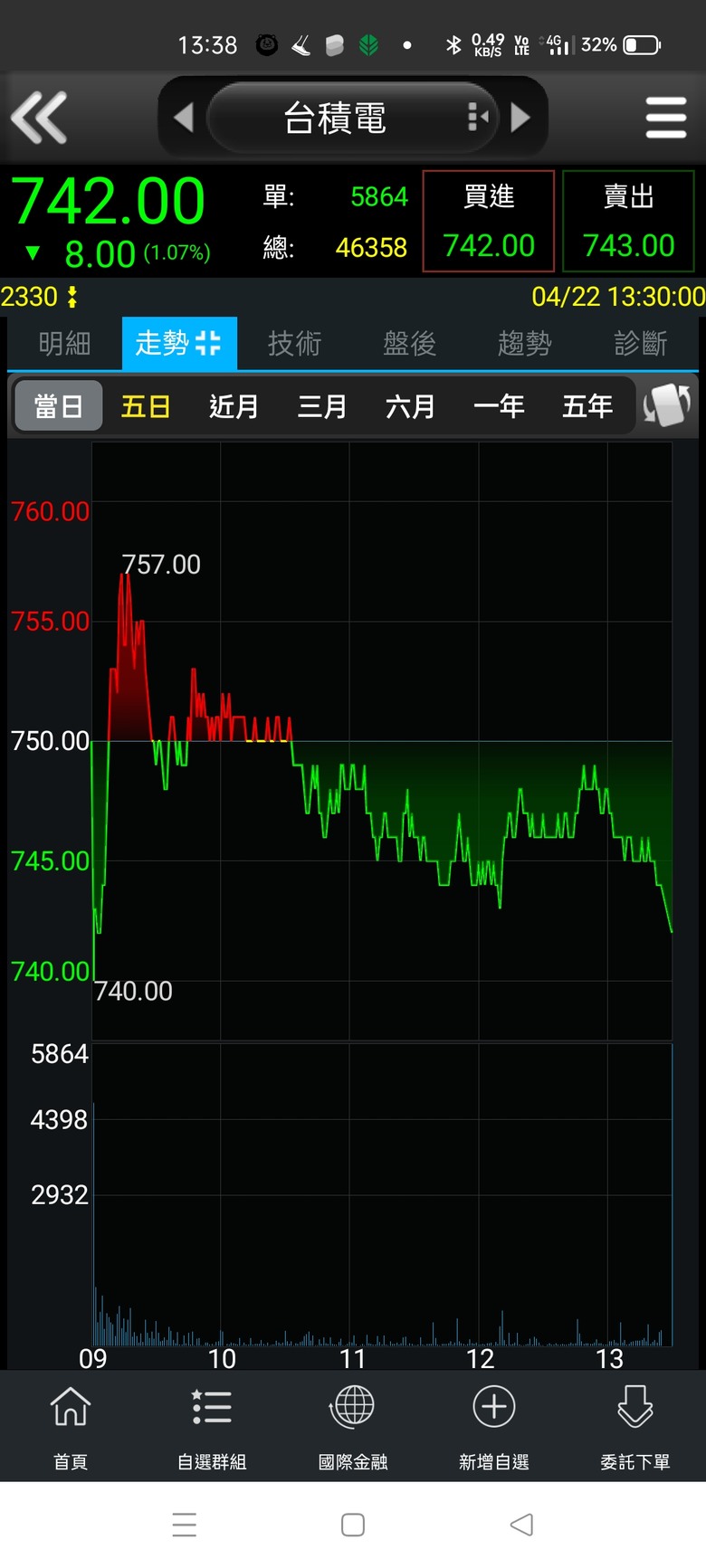Tap the 買進 742.00 button
This screenshot has width=706, height=1568.
coord(489,221)
